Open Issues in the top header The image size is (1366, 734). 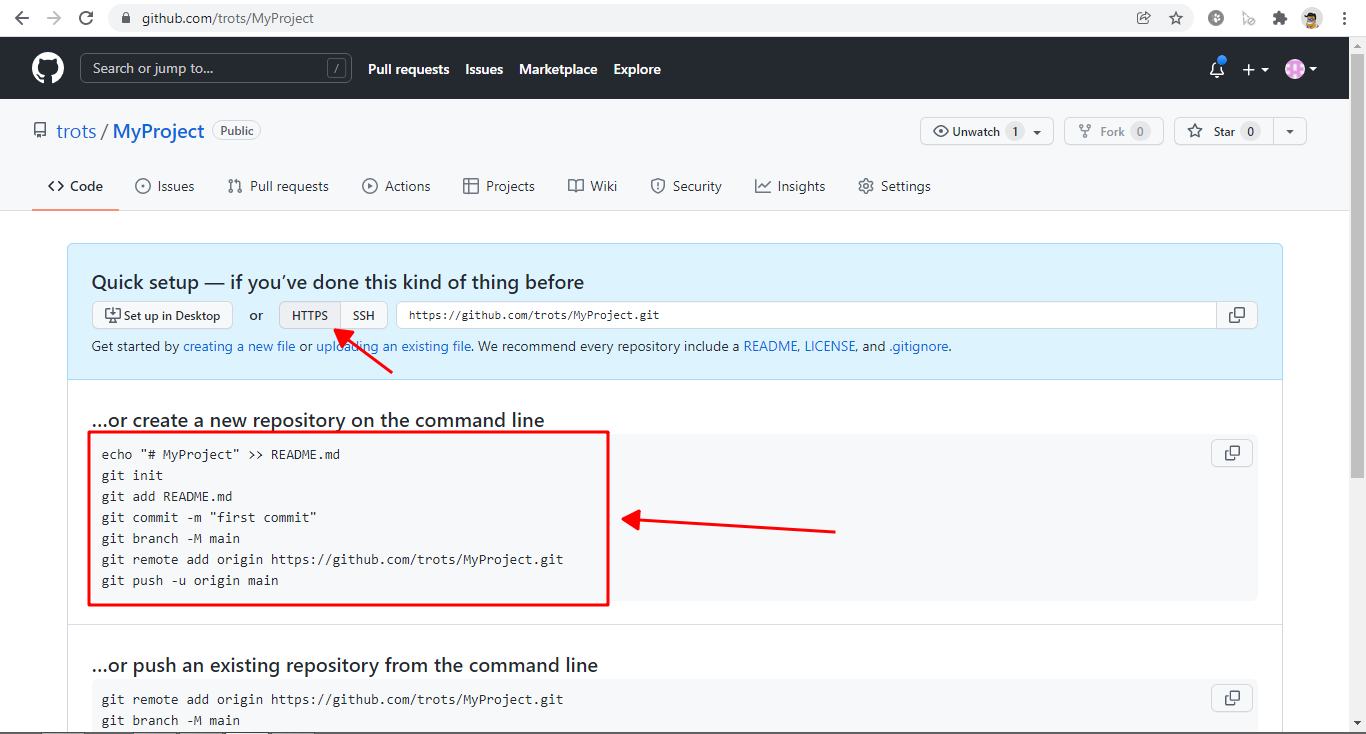pyautogui.click(x=484, y=69)
